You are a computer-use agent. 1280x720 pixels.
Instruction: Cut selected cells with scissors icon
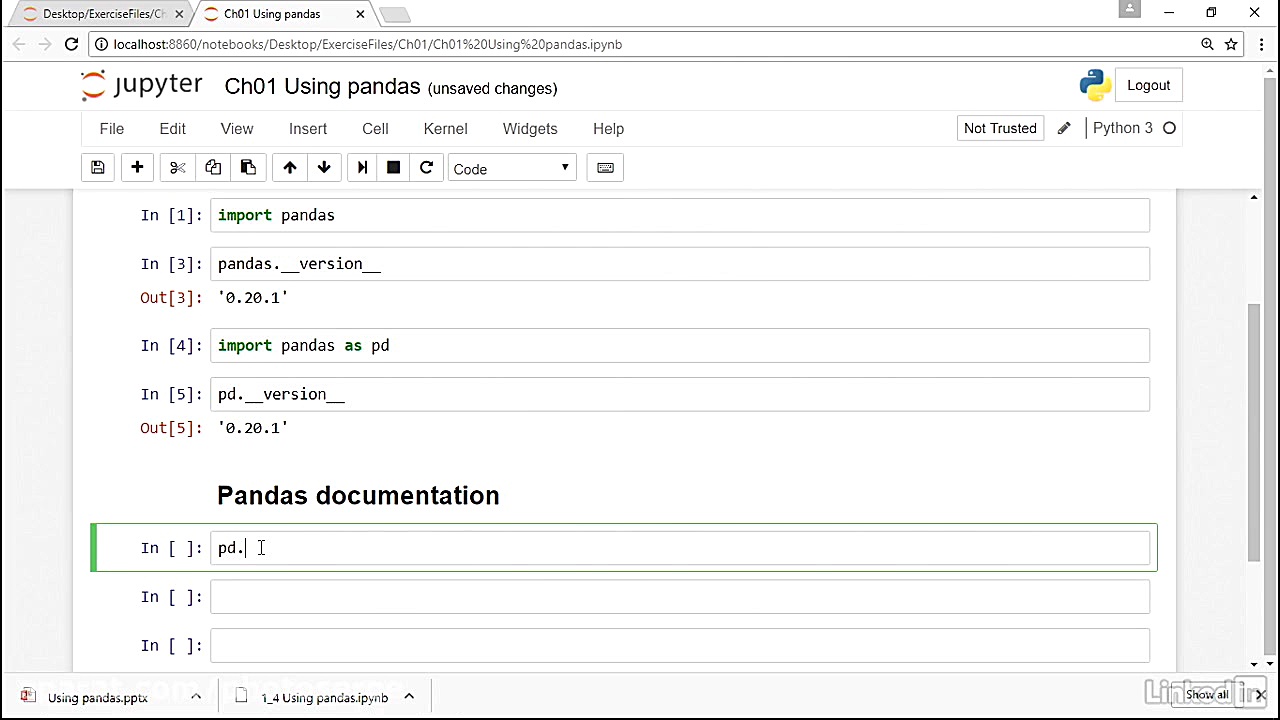[178, 168]
